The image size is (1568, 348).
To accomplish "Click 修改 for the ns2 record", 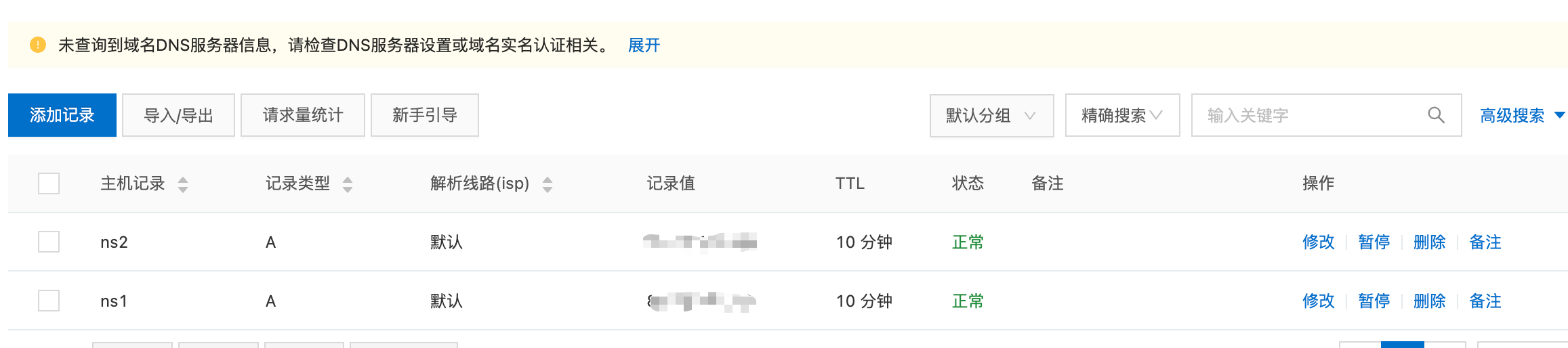I will (1319, 242).
